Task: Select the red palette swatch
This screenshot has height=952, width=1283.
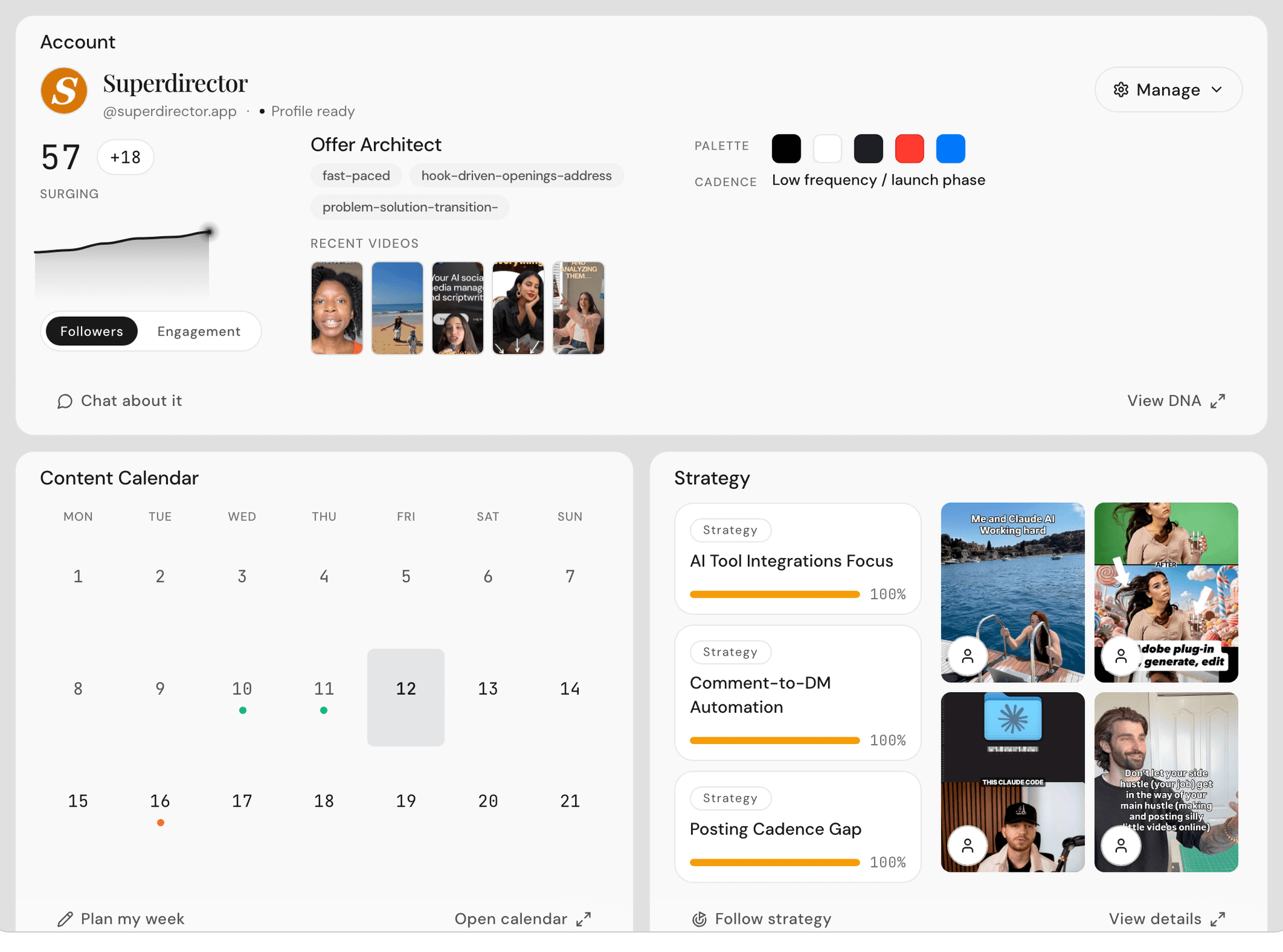Action: point(910,148)
